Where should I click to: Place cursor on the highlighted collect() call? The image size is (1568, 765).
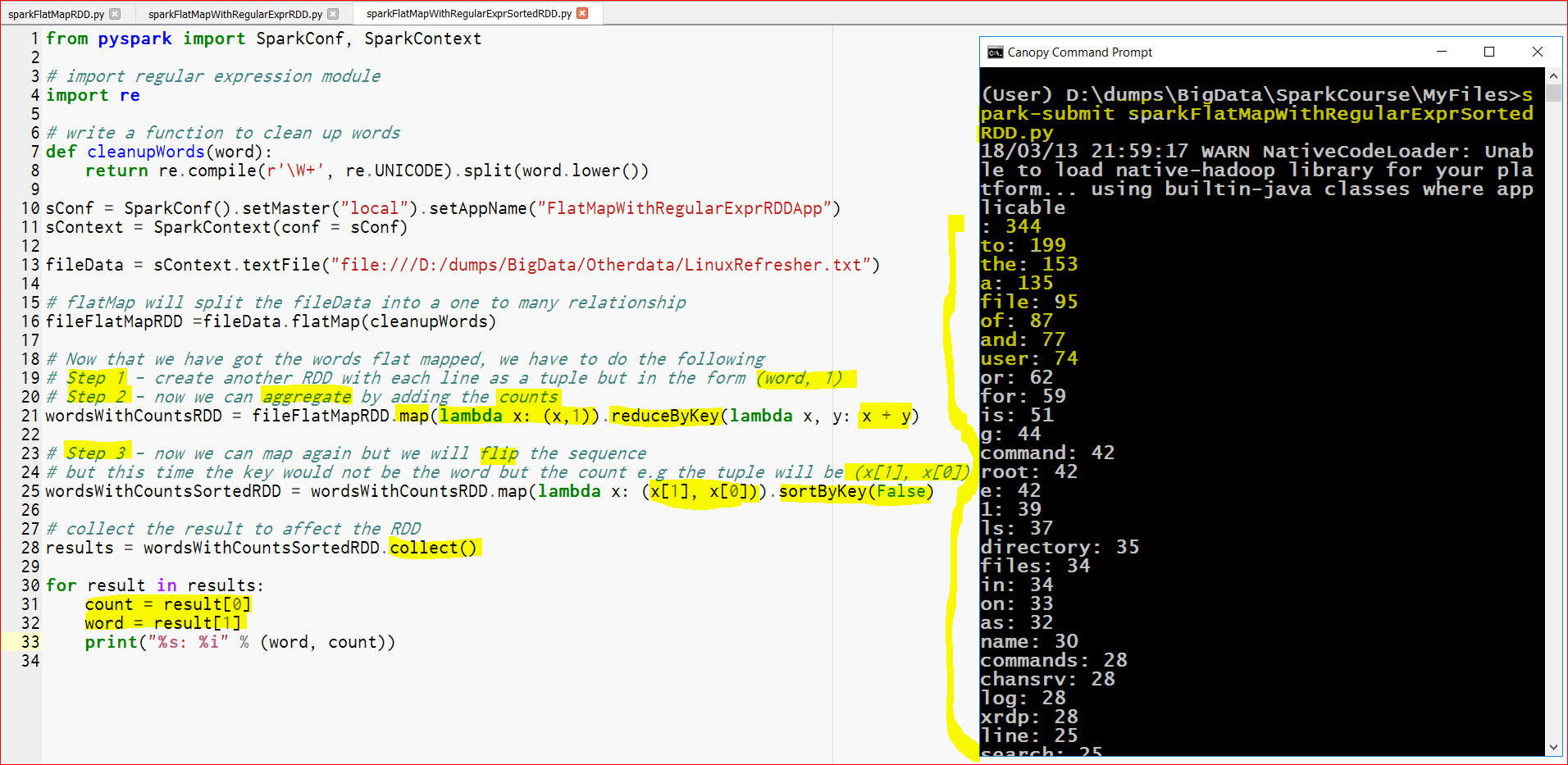coord(434,548)
